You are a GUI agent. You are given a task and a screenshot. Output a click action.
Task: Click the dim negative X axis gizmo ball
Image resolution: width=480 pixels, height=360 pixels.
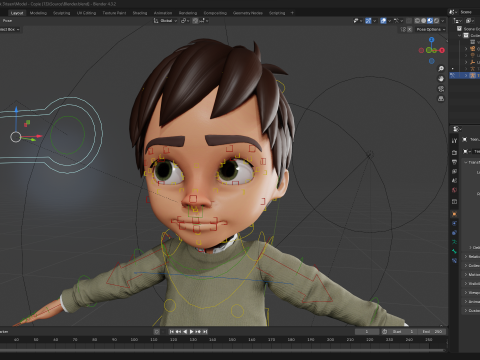(421, 50)
